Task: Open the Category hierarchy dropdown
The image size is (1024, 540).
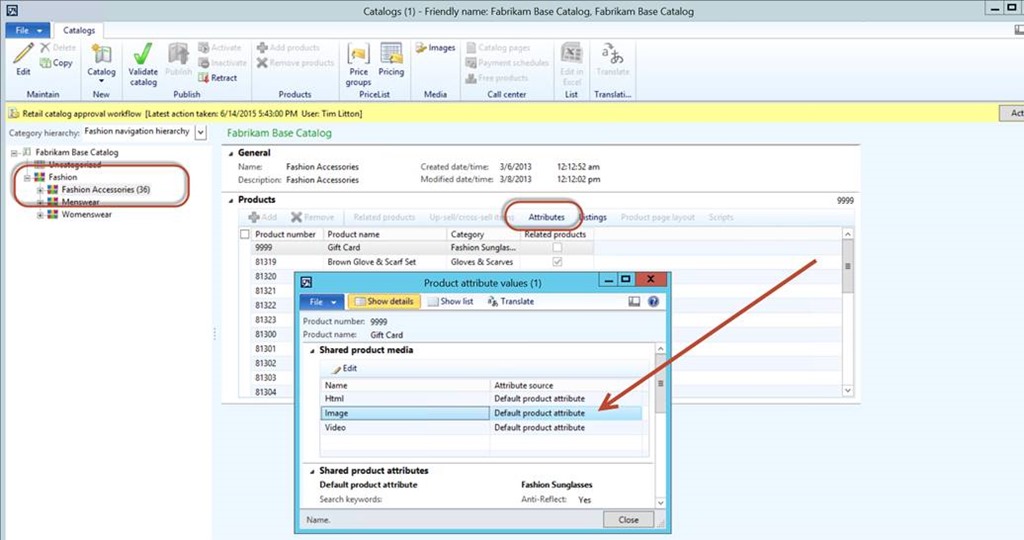Action: 201,131
